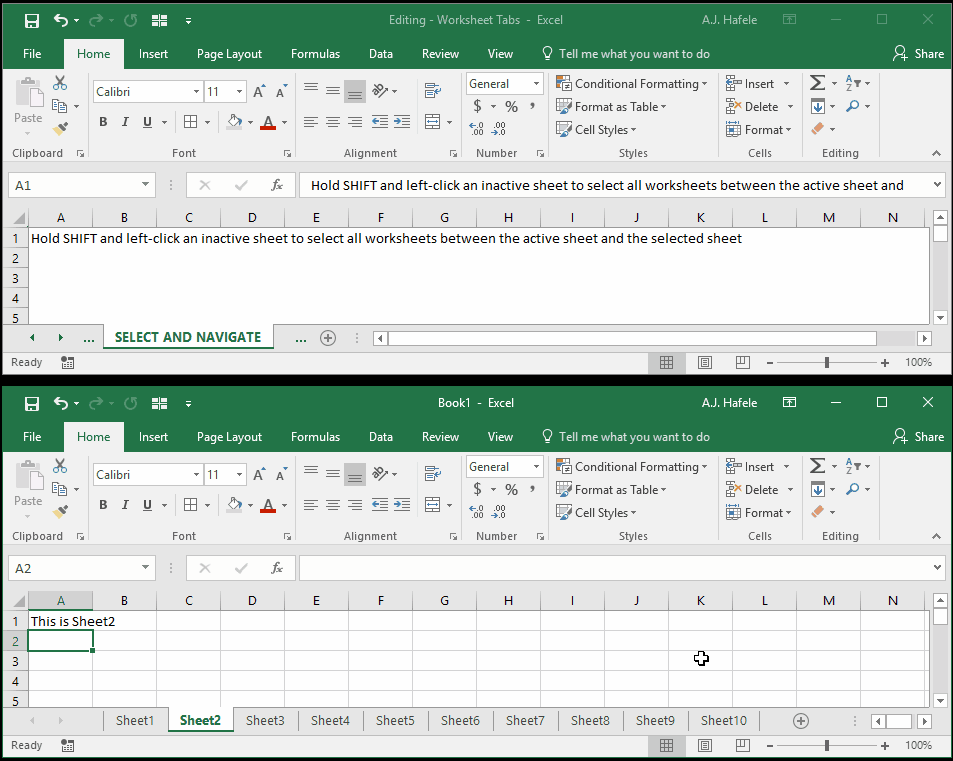953x761 pixels.
Task: Click Cut scissors icon in Book1 window
Action: pos(60,466)
